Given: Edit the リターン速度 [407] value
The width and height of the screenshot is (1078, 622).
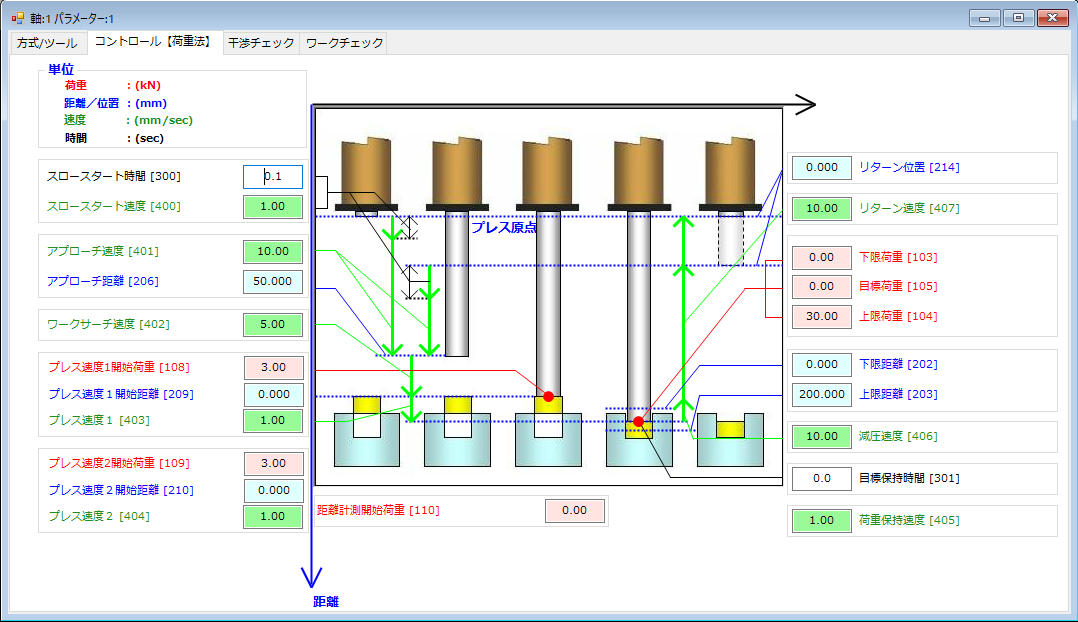Looking at the screenshot, I should coord(821,208).
